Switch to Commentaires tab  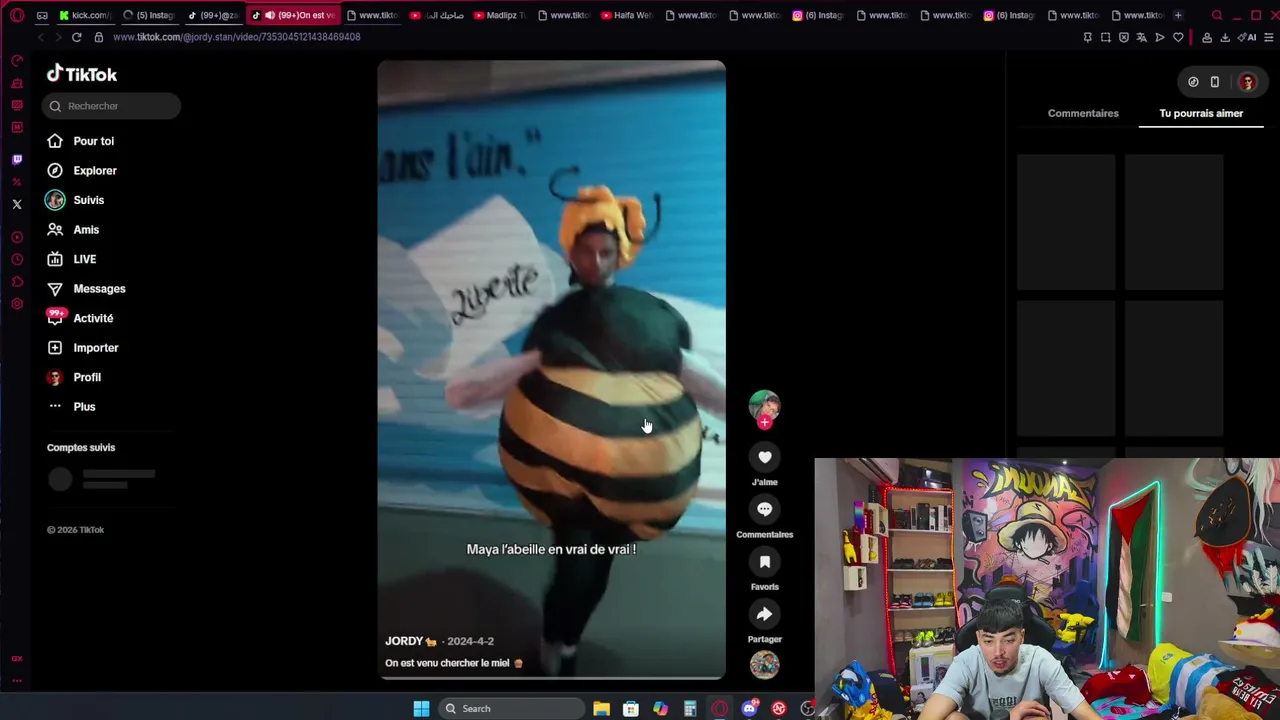(x=1083, y=113)
